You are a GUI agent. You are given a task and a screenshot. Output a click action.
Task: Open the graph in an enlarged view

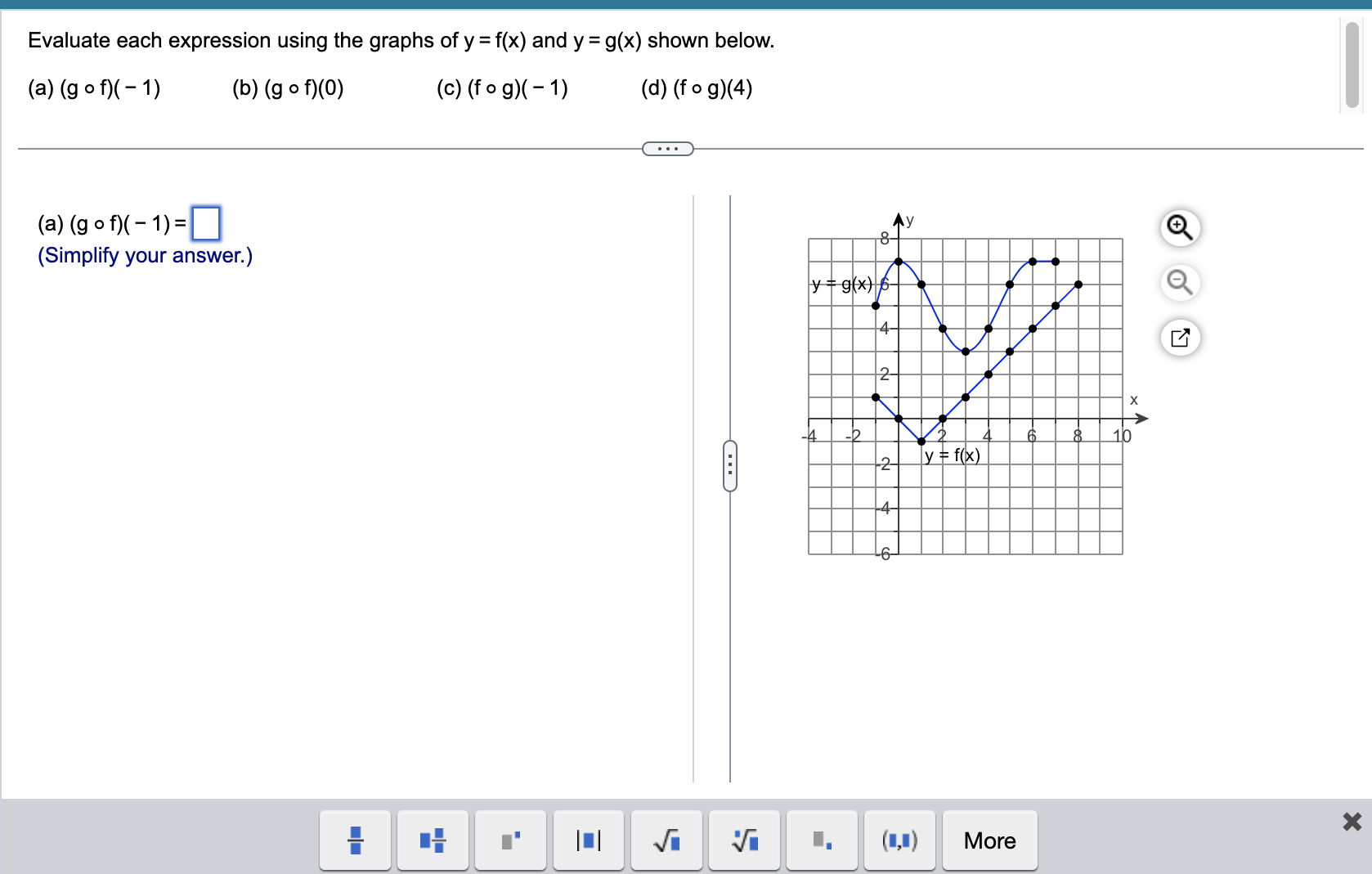1180,338
